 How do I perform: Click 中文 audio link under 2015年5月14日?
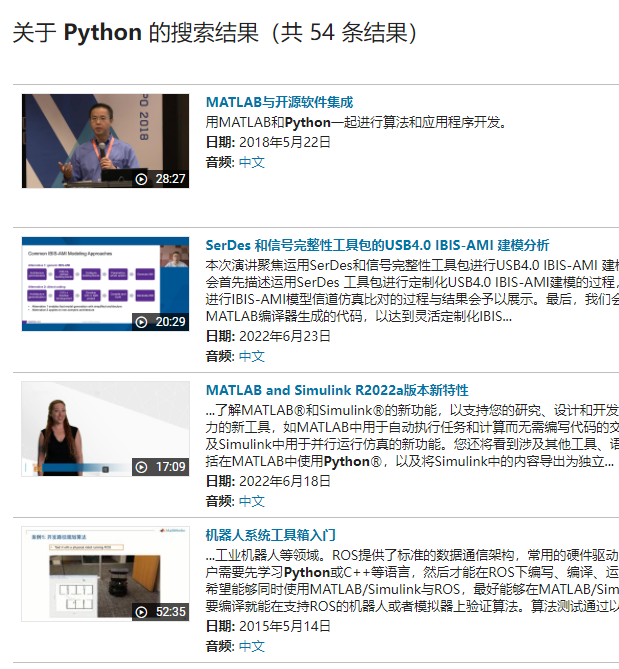(252, 646)
